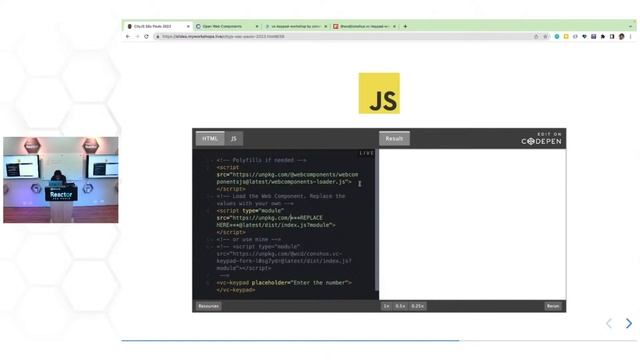Expand the tab search chevron
The height and width of the screenshot is (360, 640).
click(x=630, y=26)
